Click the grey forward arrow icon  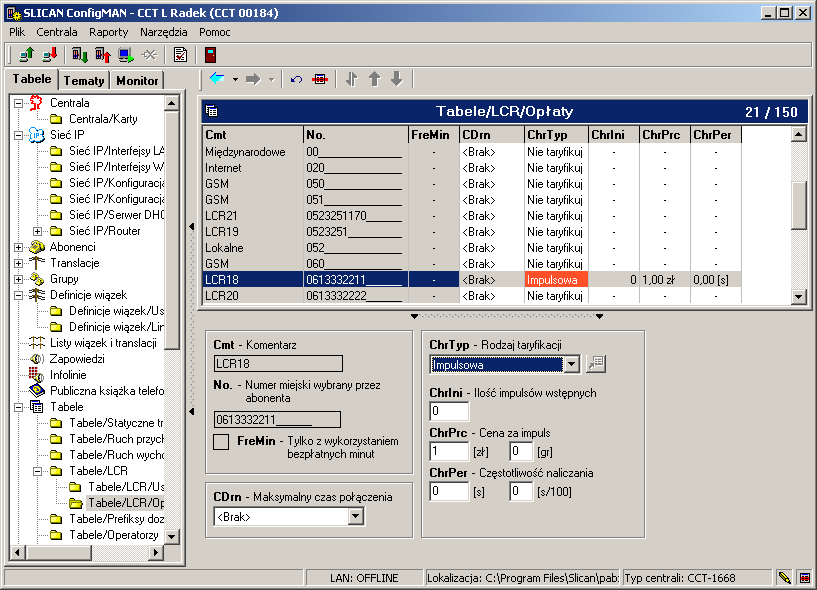tap(253, 79)
